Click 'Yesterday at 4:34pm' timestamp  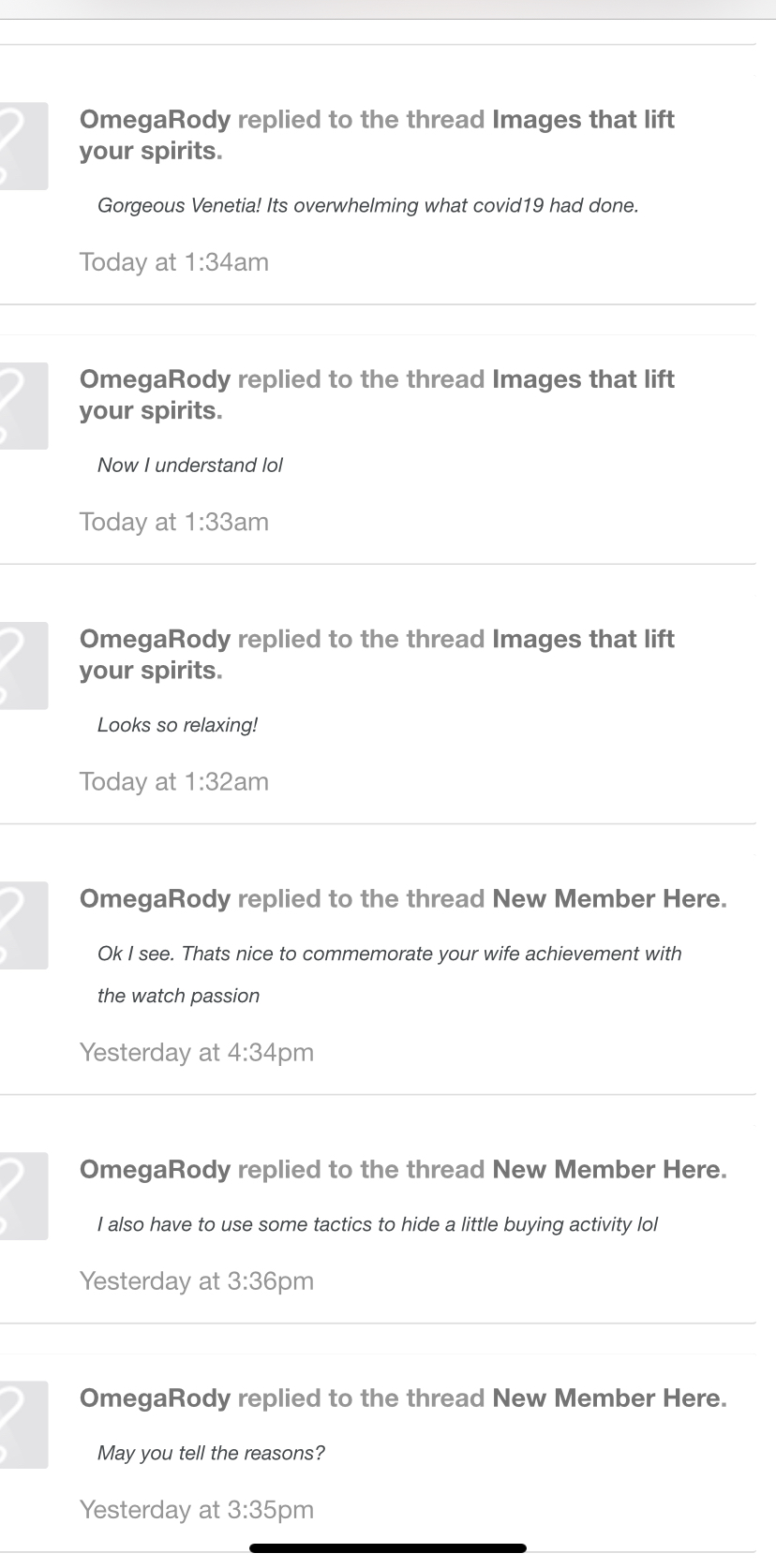point(196,1053)
